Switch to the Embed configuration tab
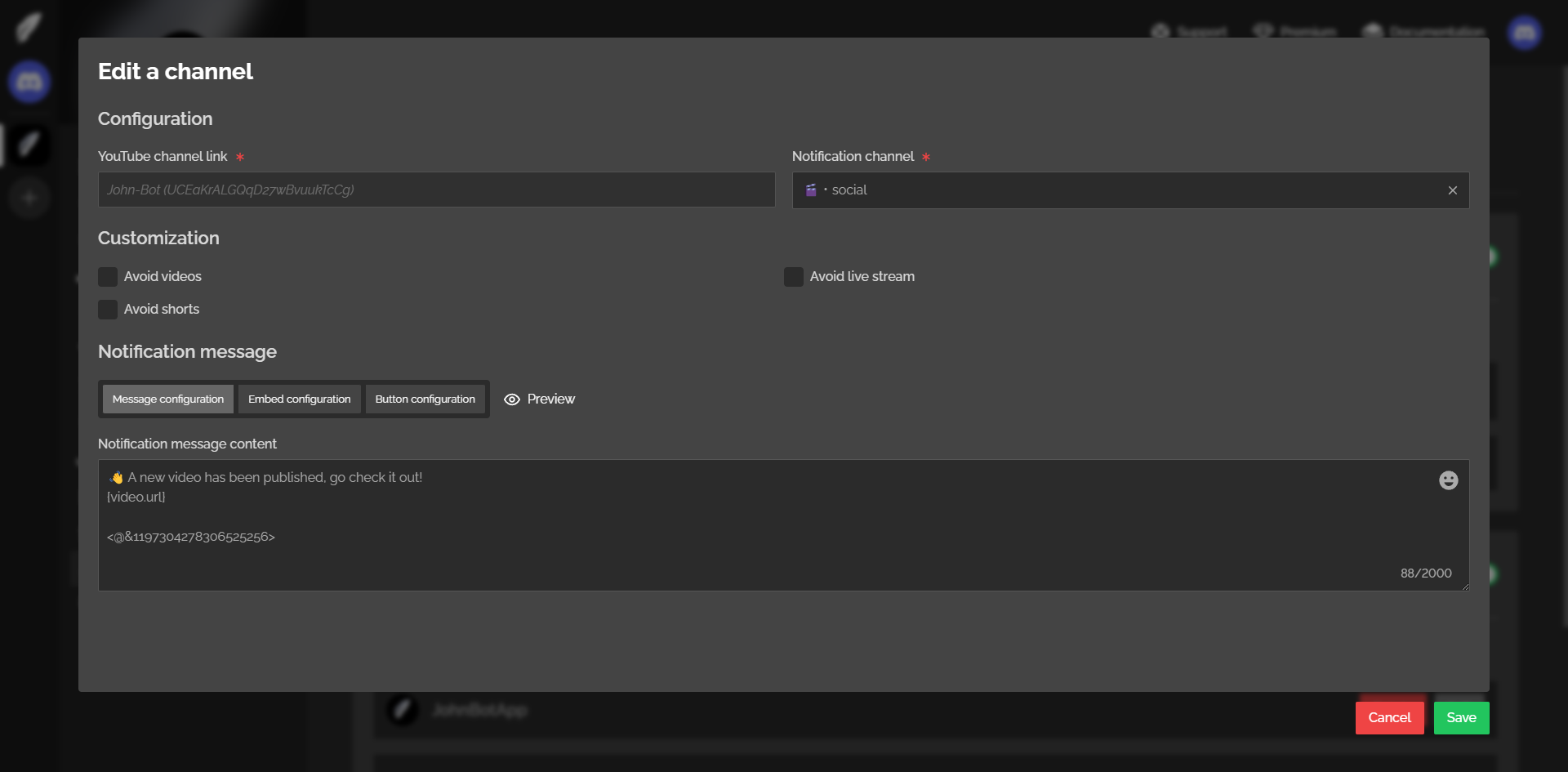The width and height of the screenshot is (1568, 772). click(x=299, y=399)
